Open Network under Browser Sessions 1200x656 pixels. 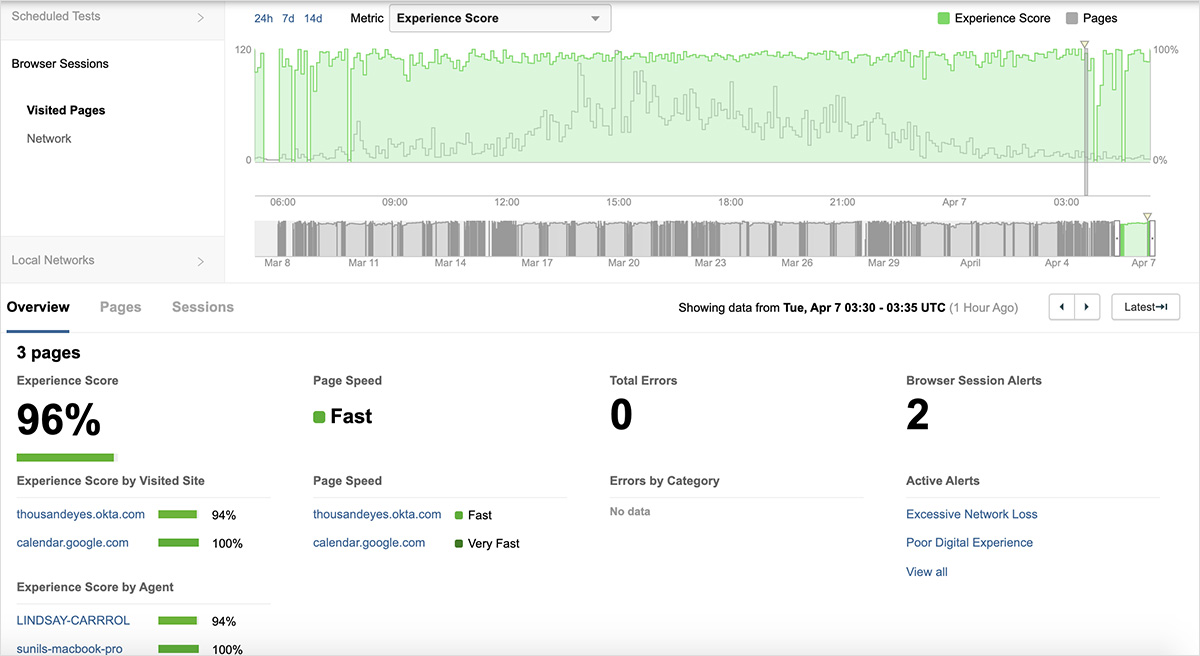point(49,139)
